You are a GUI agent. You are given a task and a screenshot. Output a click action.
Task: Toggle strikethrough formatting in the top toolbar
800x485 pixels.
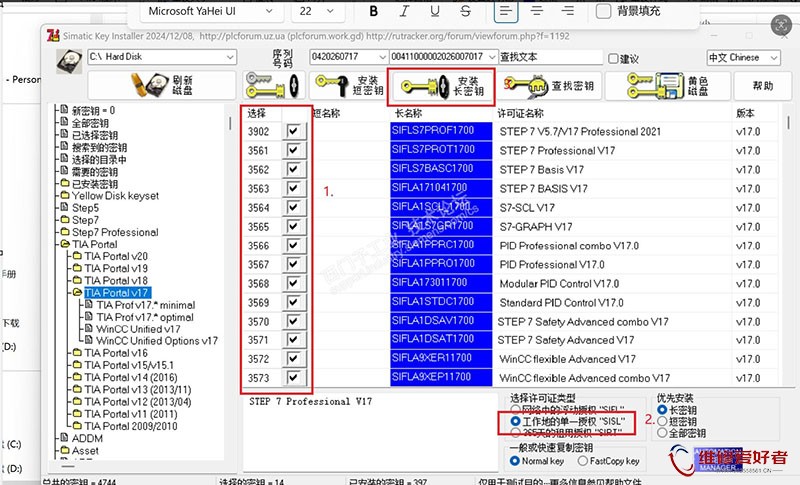click(465, 11)
